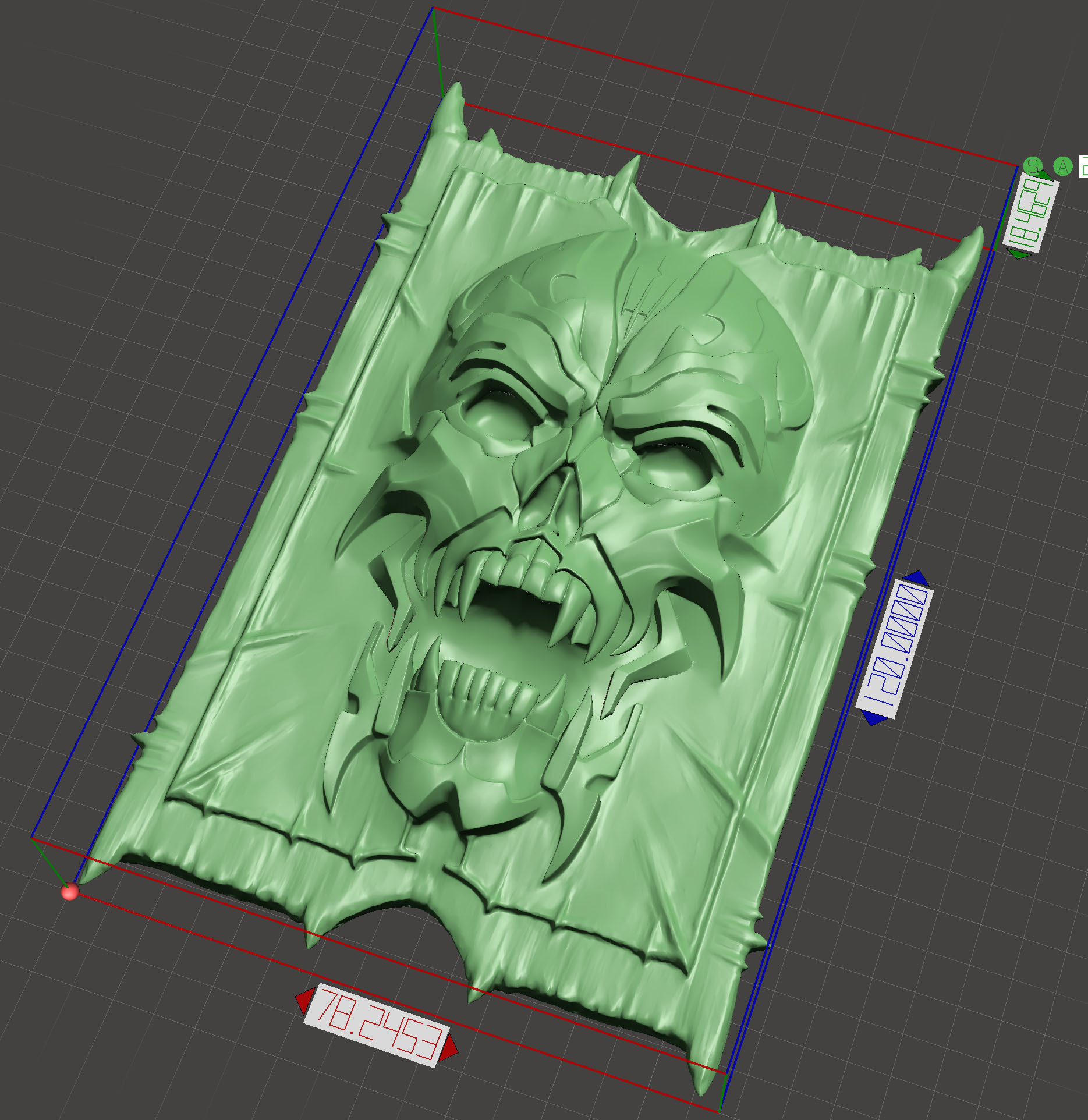Click the green arrow below the 18.4629 label
1088x1120 pixels.
pyautogui.click(x=1019, y=254)
